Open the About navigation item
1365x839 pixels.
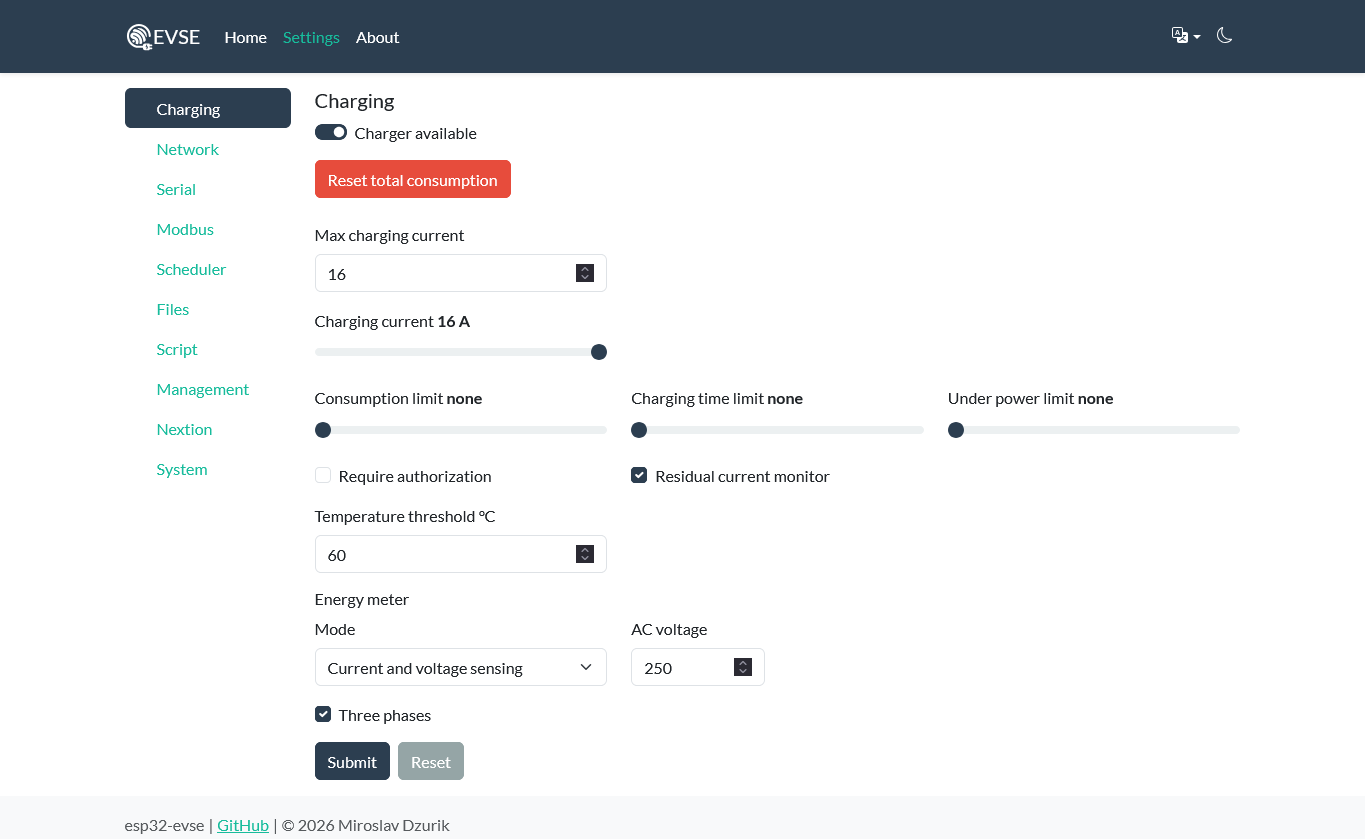click(x=377, y=37)
